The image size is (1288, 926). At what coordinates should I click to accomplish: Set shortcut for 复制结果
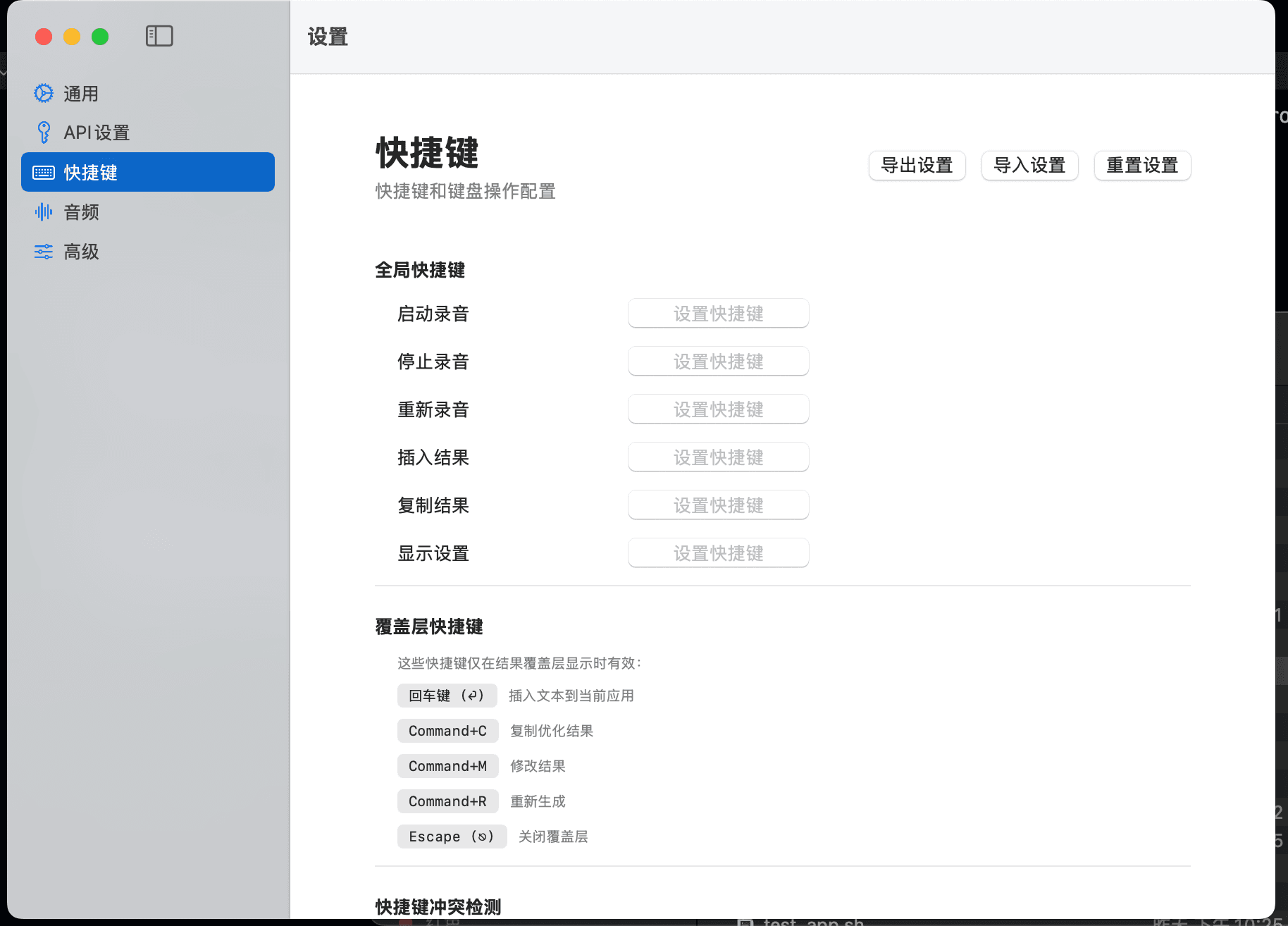pyautogui.click(x=718, y=505)
